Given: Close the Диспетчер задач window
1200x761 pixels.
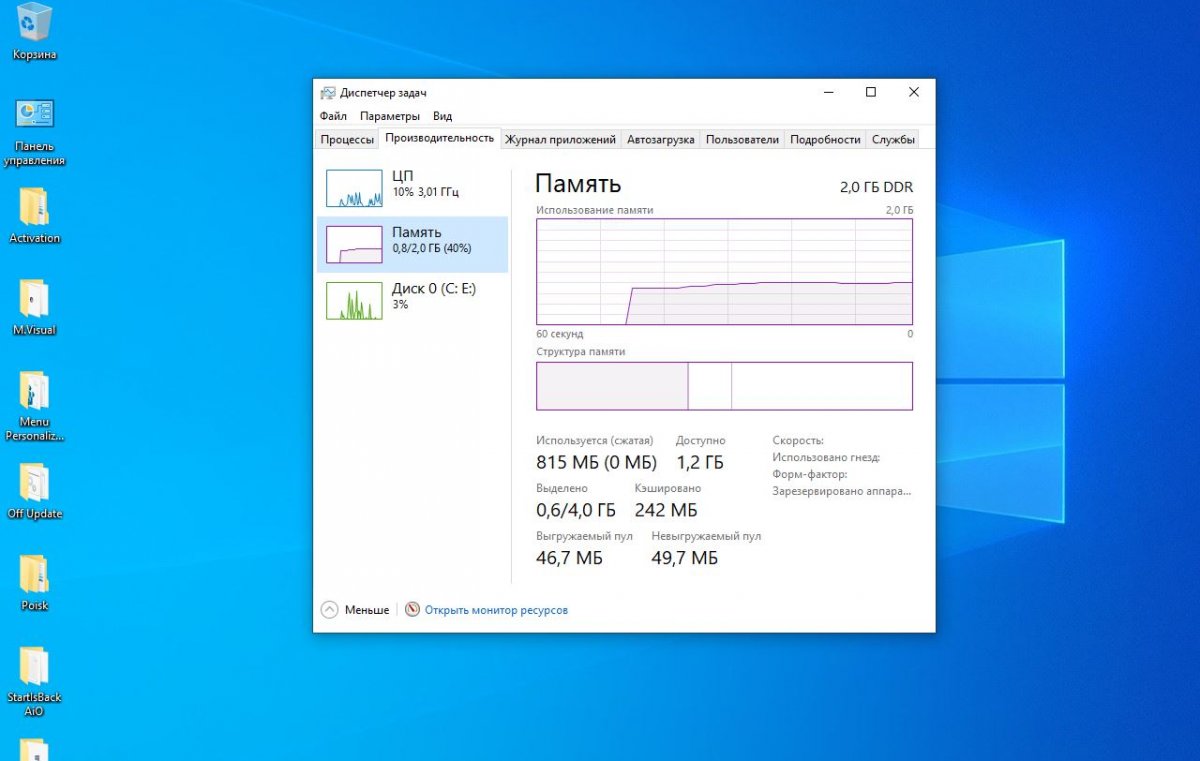Looking at the screenshot, I should coord(914,92).
